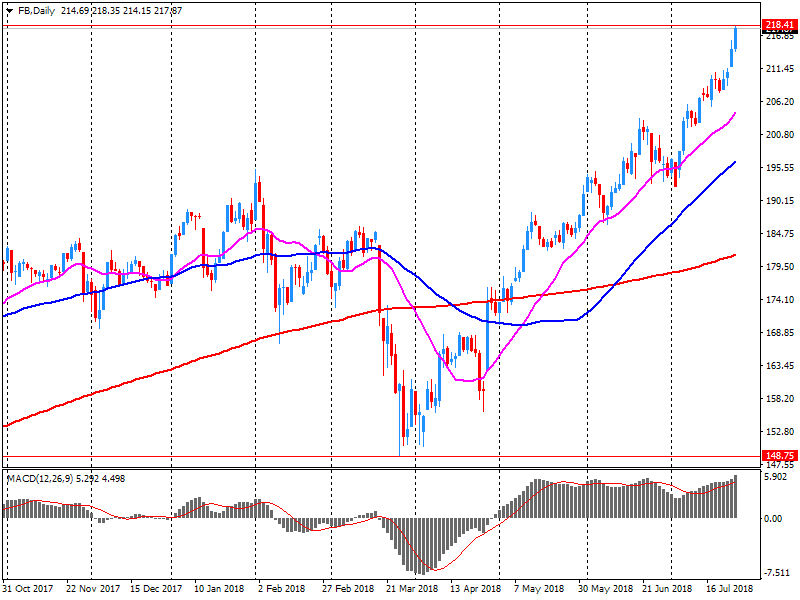The image size is (800, 600).
Task: Click the 21 Jun 2018 date label
Action: pyautogui.click(x=667, y=588)
